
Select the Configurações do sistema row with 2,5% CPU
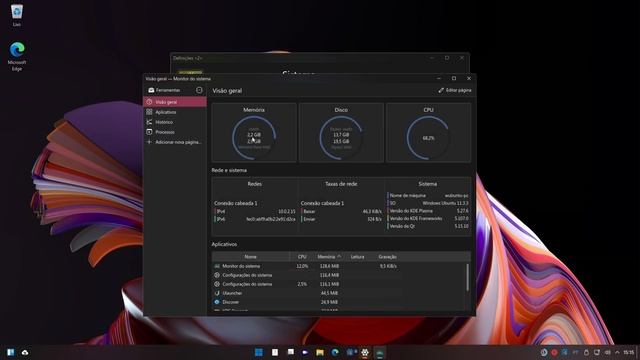coord(339,284)
